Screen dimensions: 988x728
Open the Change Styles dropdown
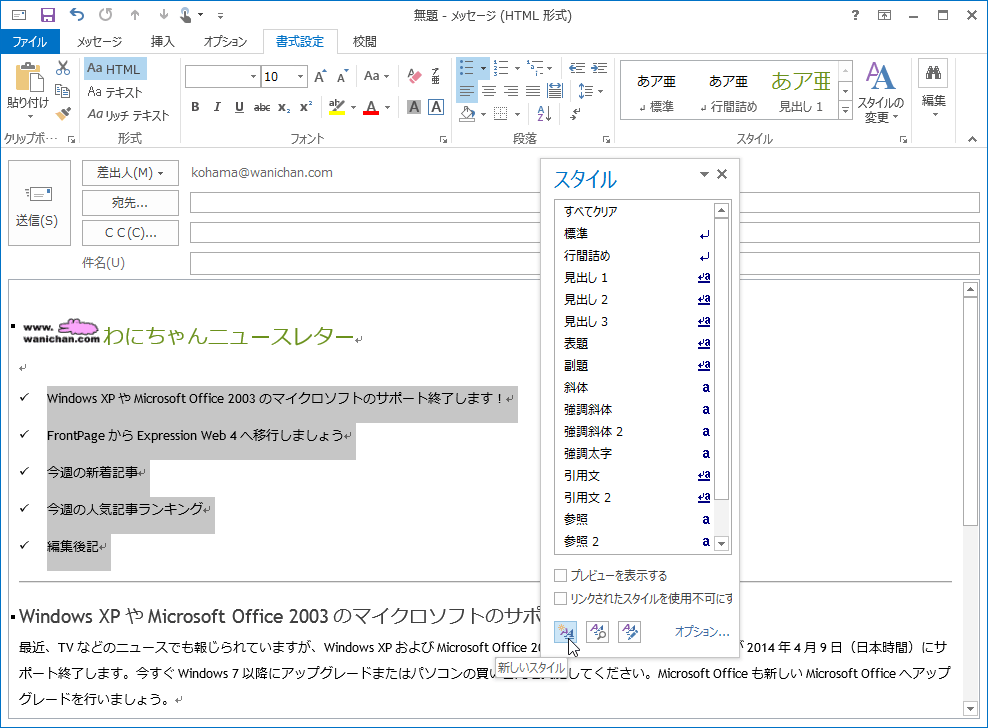click(881, 92)
